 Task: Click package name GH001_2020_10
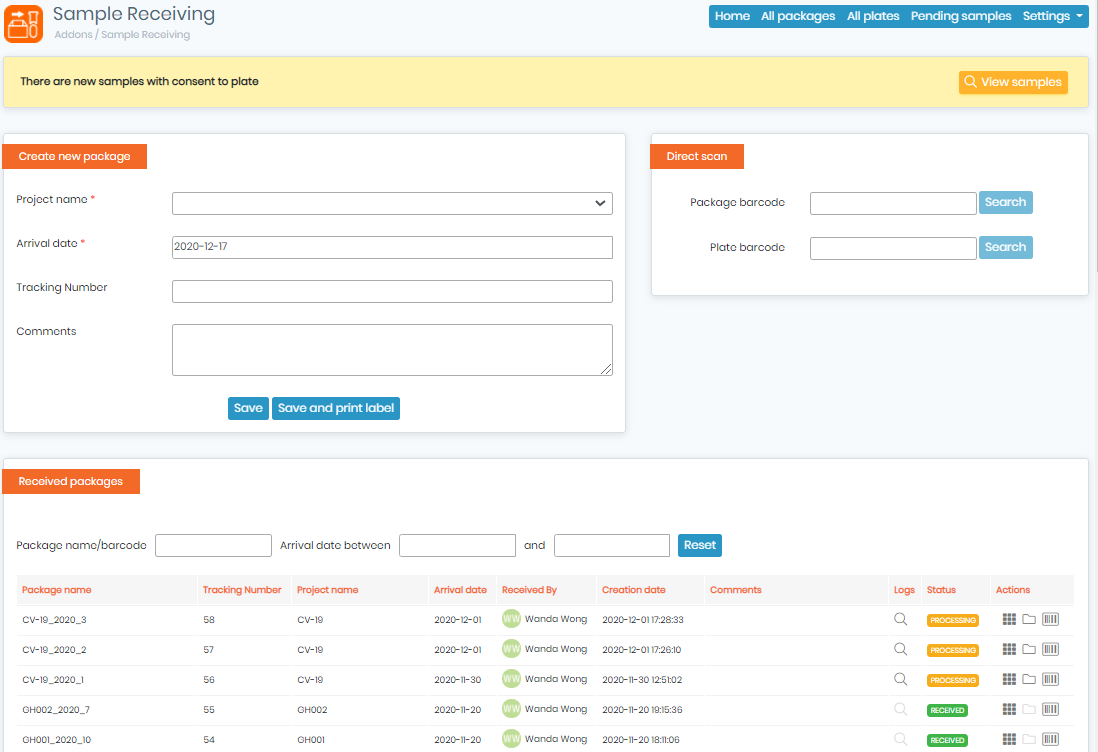(57, 740)
